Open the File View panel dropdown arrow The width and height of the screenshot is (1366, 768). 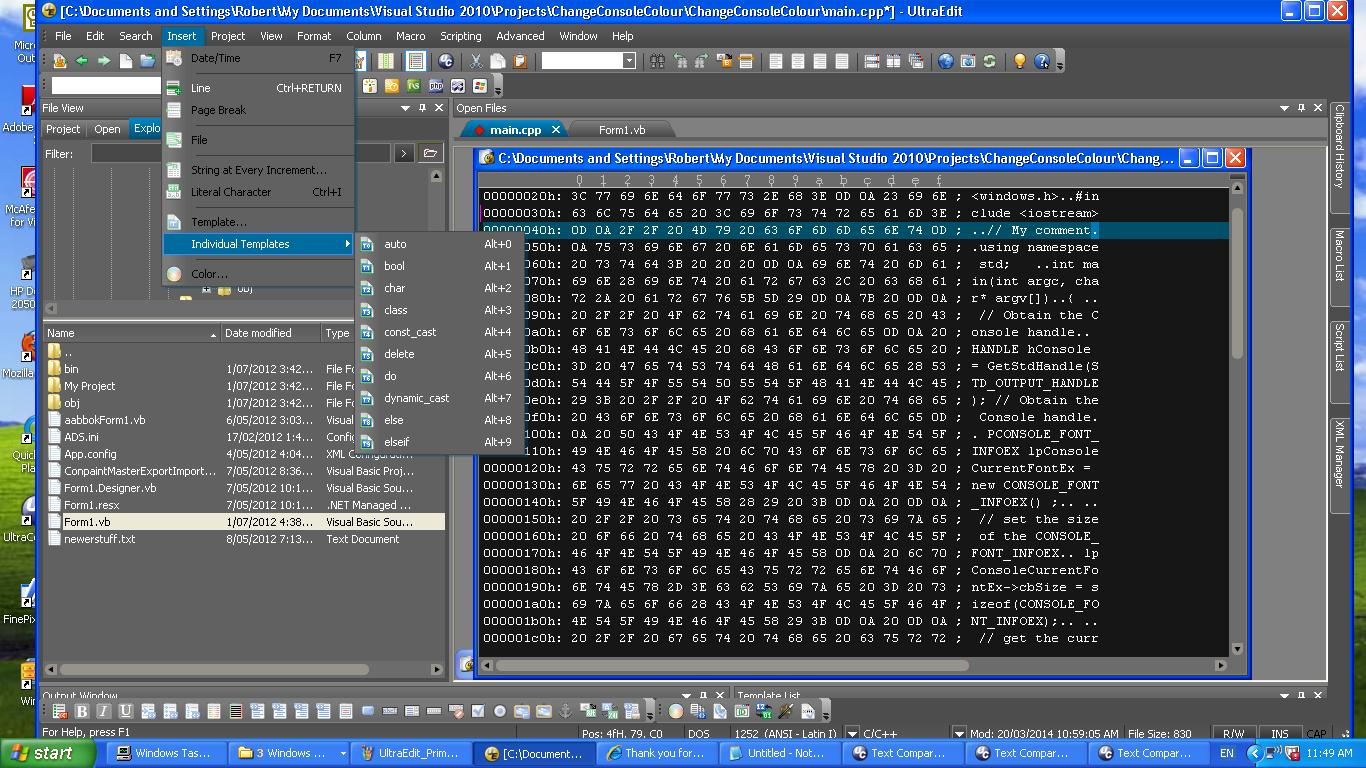pyautogui.click(x=405, y=108)
